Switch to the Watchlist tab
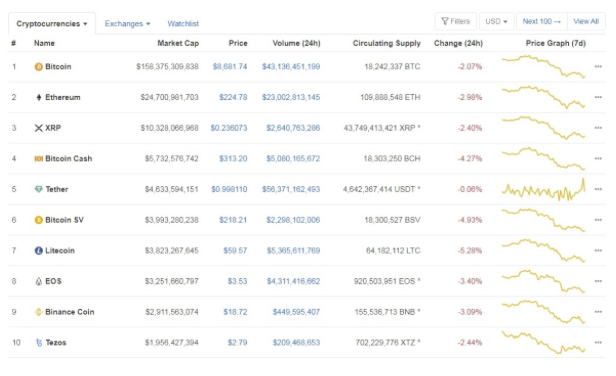This screenshot has width=616, height=376. tap(183, 24)
